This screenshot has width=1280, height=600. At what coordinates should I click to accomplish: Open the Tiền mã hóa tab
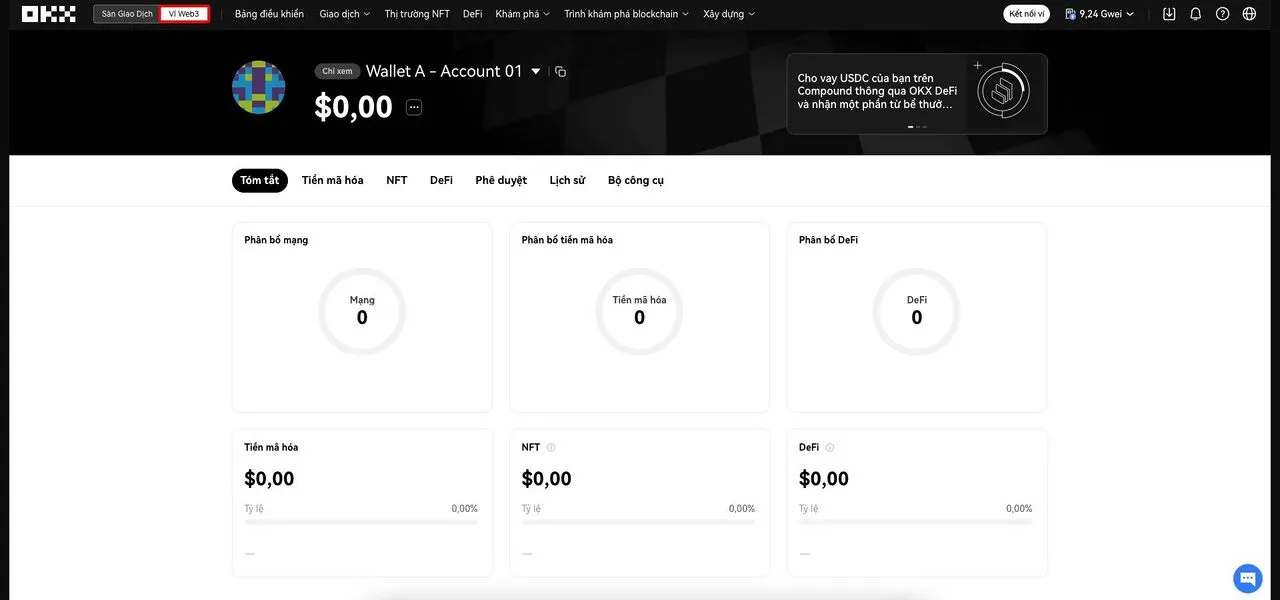[332, 180]
